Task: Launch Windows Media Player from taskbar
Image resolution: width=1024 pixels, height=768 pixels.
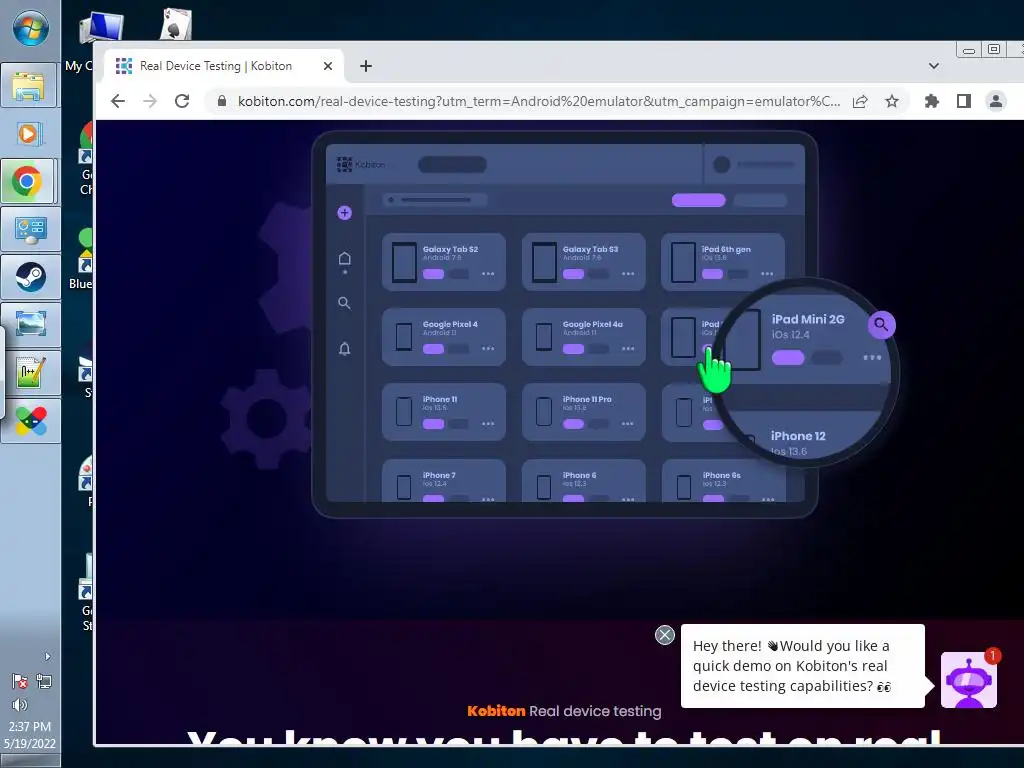Action: pos(29,134)
